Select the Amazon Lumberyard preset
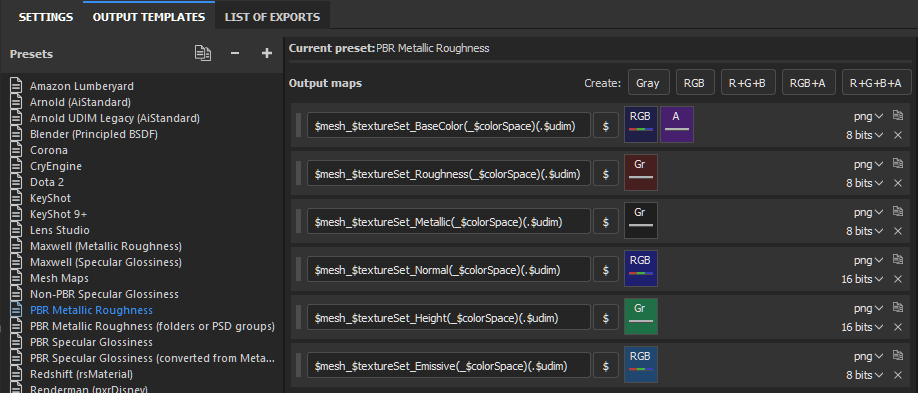The width and height of the screenshot is (918, 393). point(82,86)
